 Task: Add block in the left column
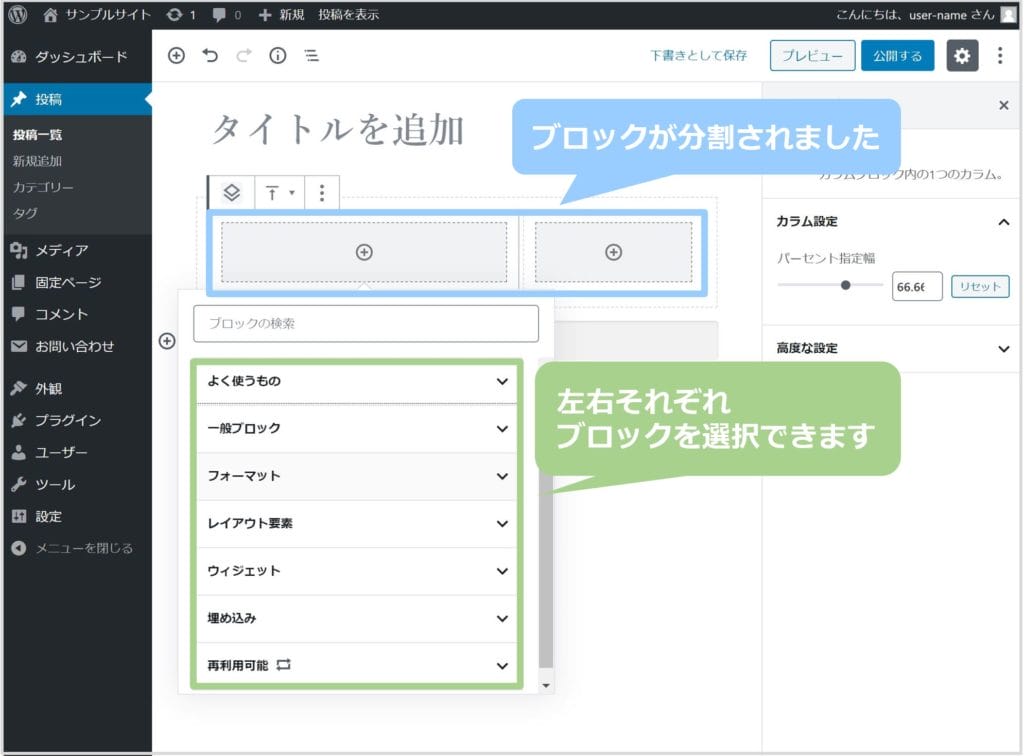(x=364, y=253)
